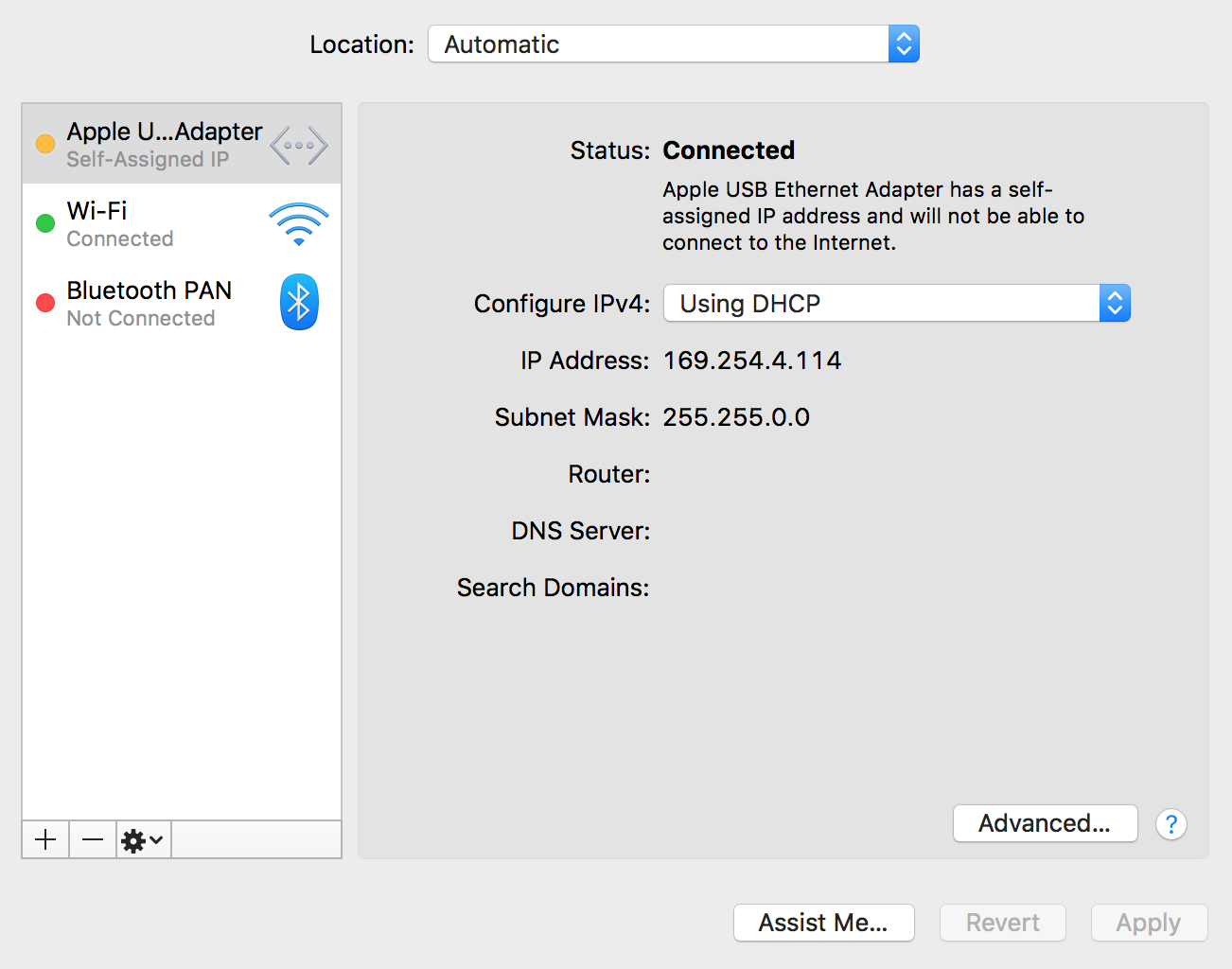Click the subnet mask 255.255.0.0
Image resolution: width=1232 pixels, height=969 pixels.
[x=736, y=417]
